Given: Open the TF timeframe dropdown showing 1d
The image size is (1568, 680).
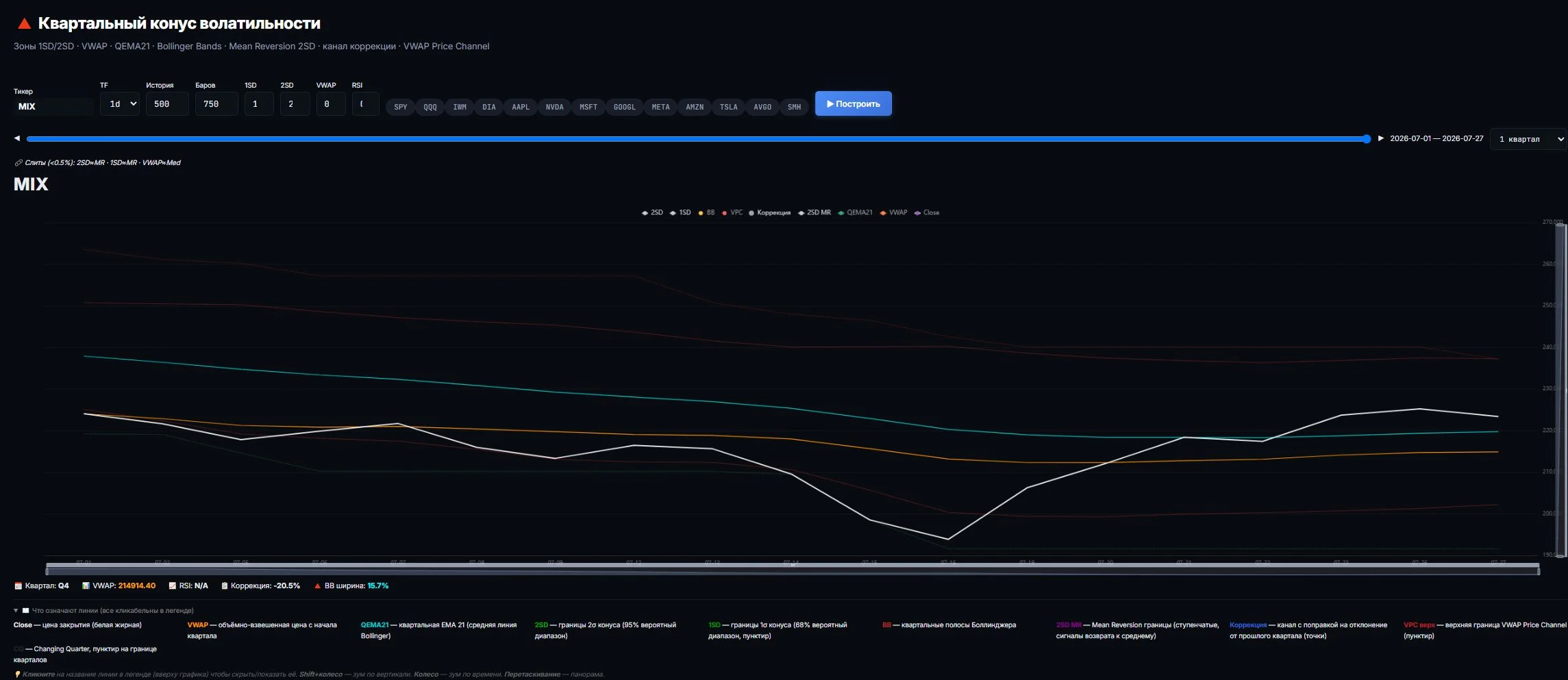Looking at the screenshot, I should [x=120, y=104].
